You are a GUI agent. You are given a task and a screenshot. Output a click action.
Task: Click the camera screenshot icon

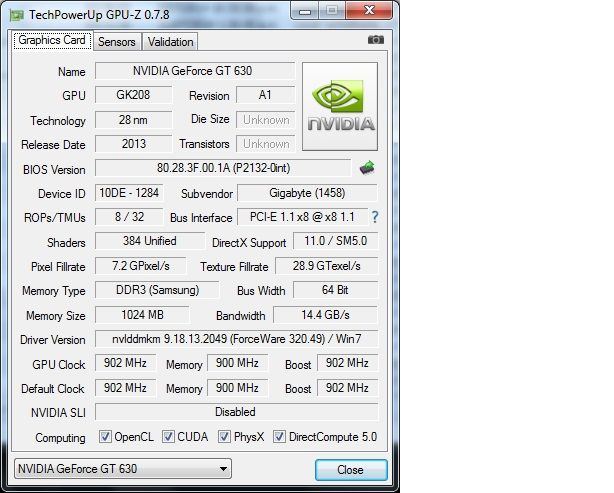[x=376, y=40]
